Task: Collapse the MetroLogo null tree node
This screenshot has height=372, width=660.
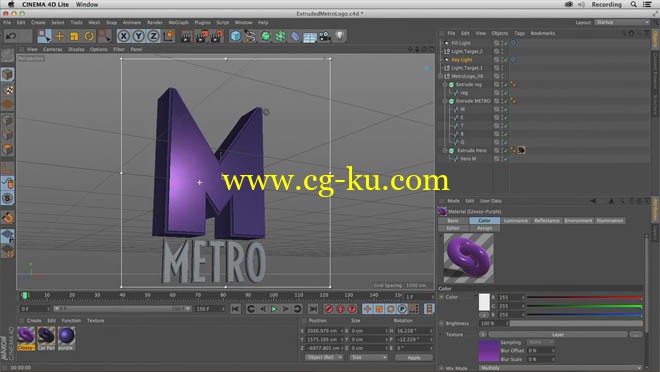Action: tap(441, 76)
